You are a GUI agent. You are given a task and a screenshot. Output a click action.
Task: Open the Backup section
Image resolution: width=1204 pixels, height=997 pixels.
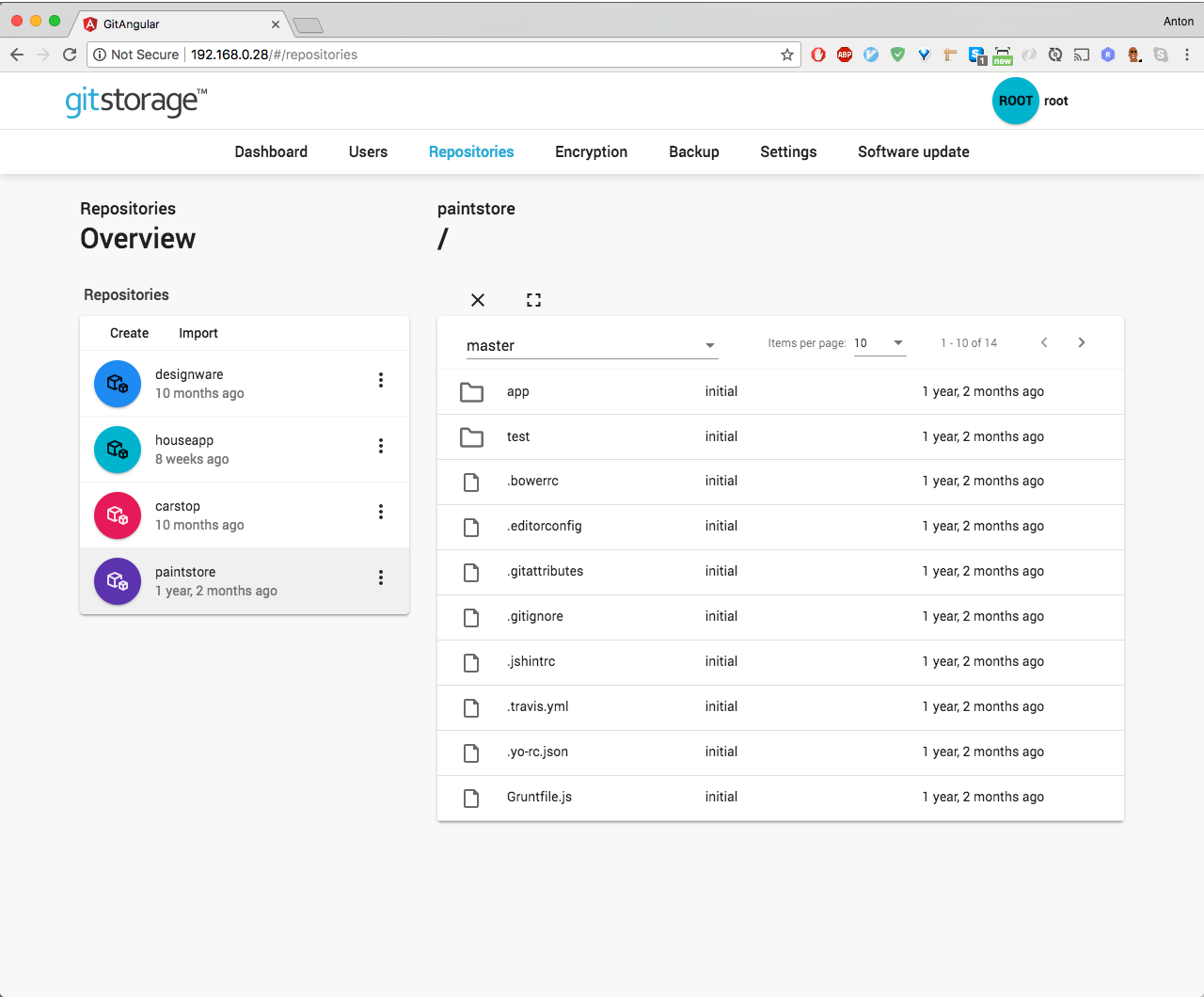coord(693,151)
